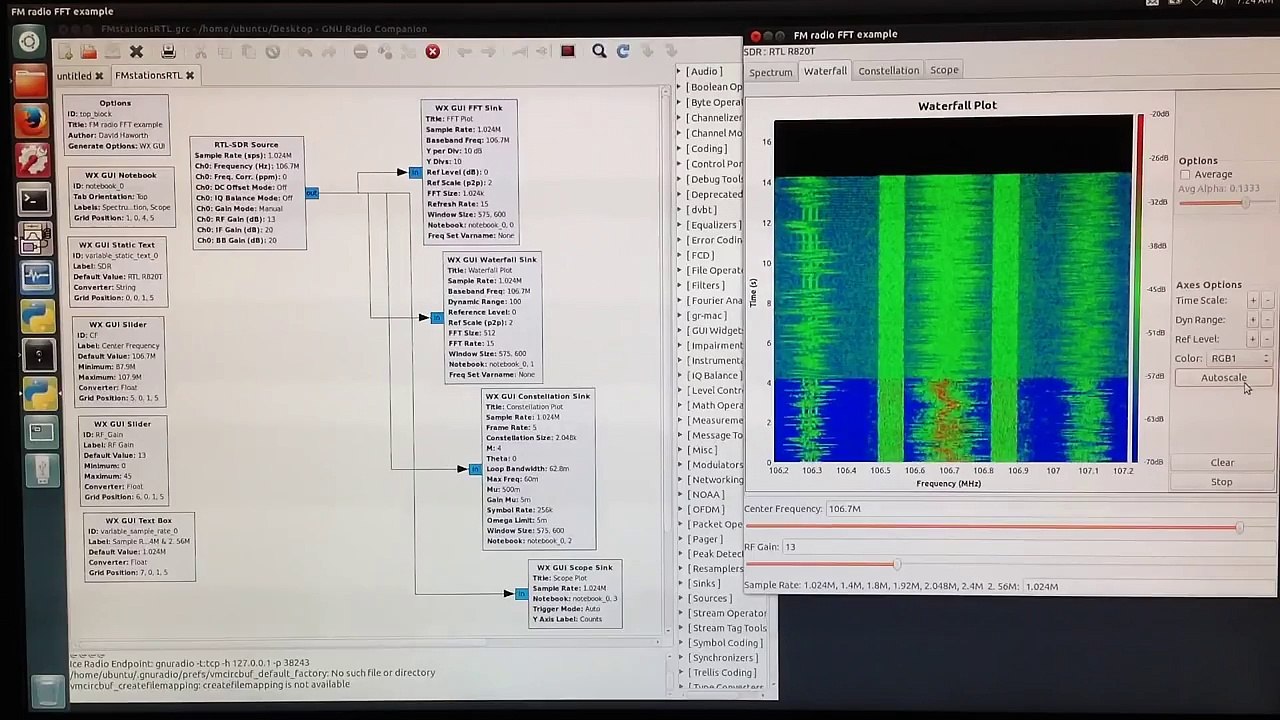This screenshot has width=1280, height=720.
Task: Increase Dyn Range with plus button
Action: click(x=1252, y=320)
